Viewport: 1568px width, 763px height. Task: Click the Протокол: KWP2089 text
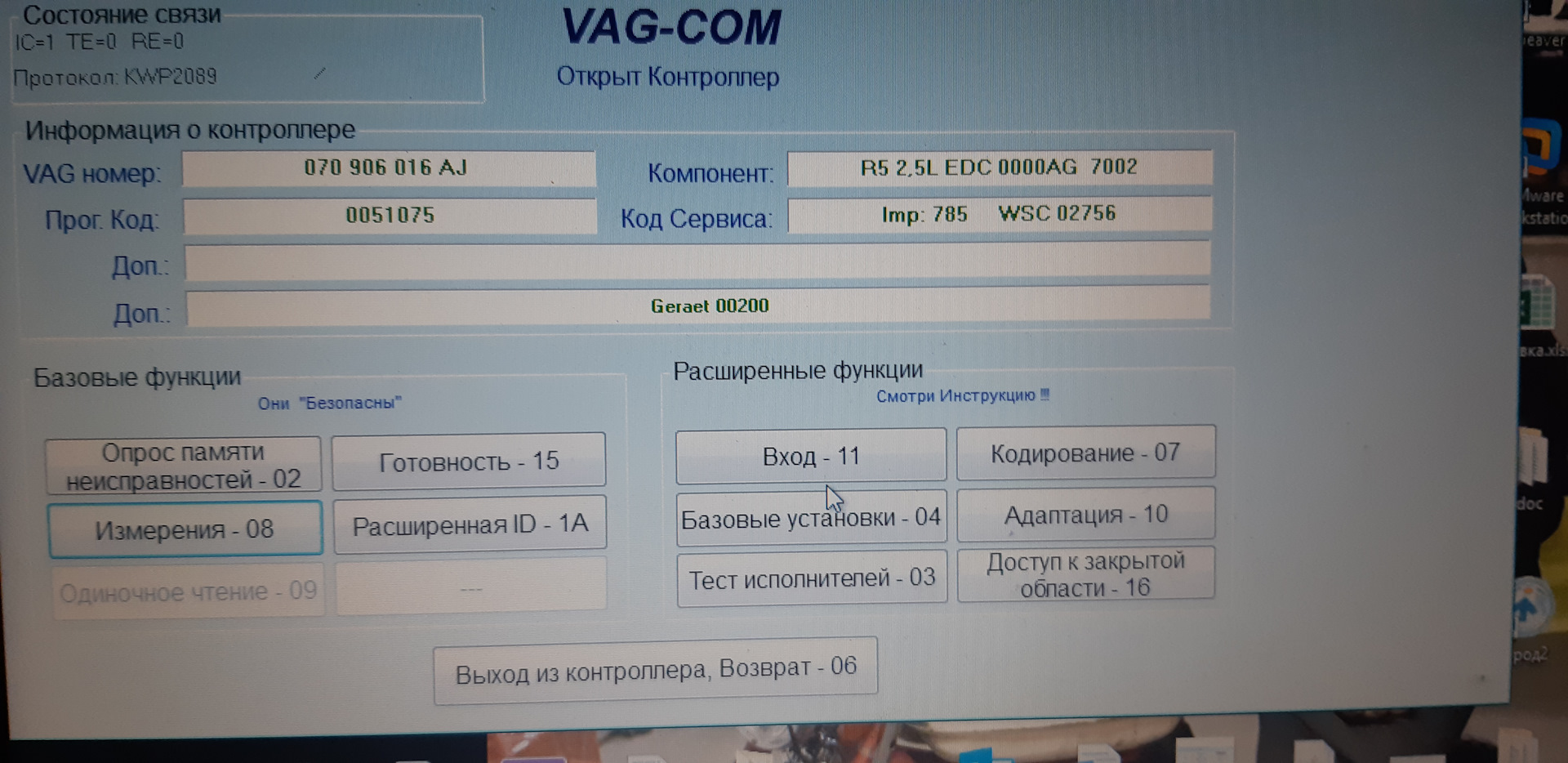coord(115,78)
